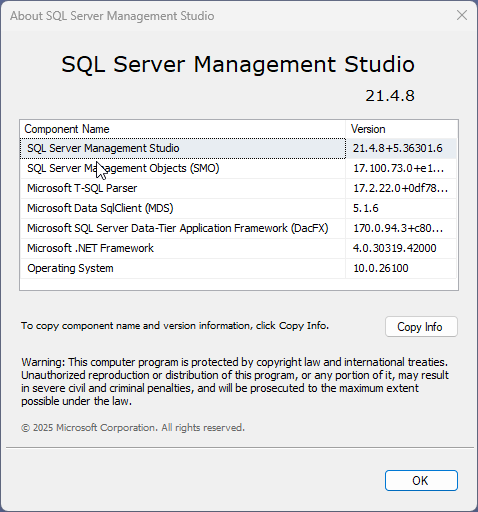Click the Component Name column header
The image size is (478, 512).
[183, 129]
